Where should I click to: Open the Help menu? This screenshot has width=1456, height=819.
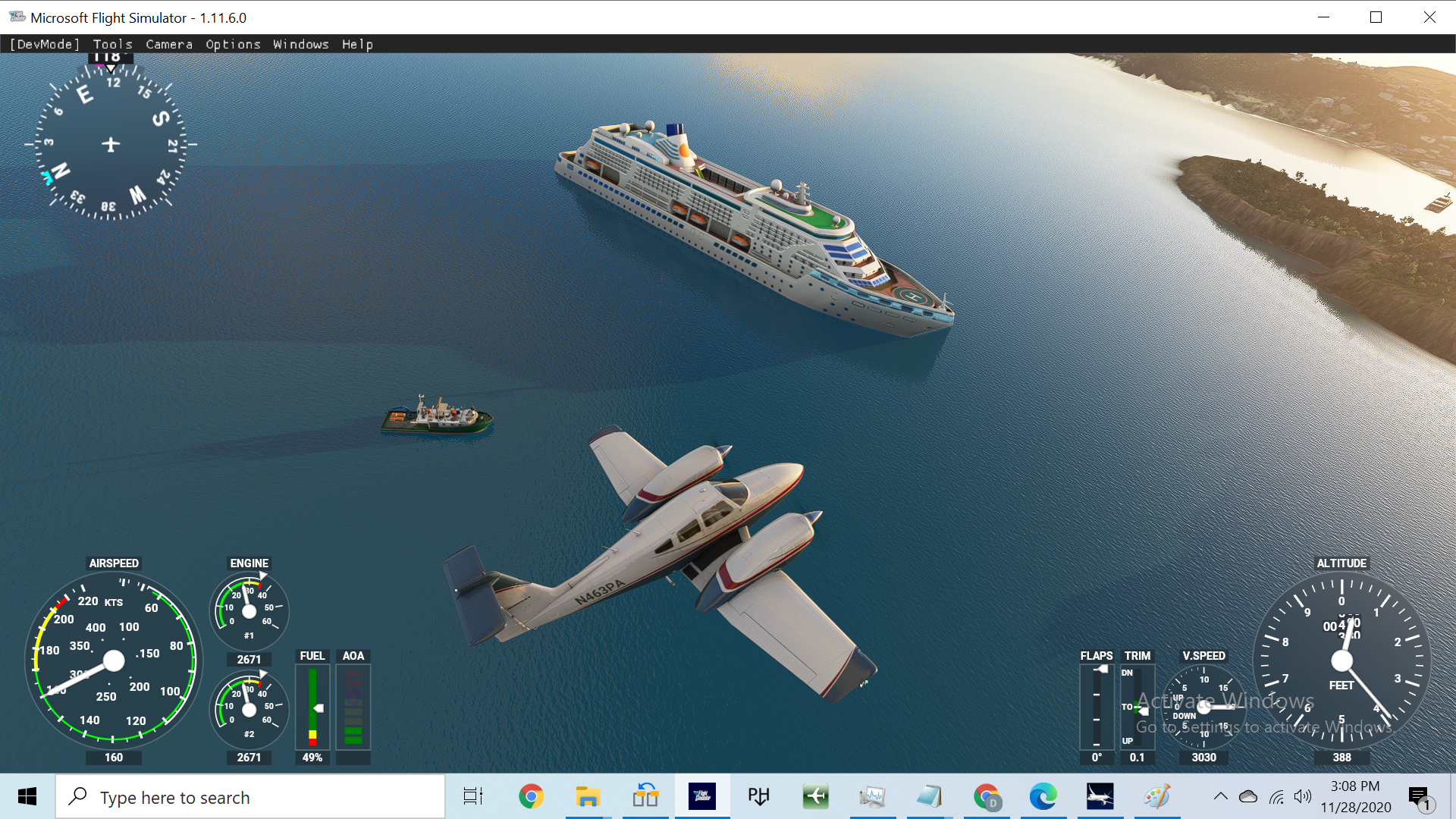(x=357, y=44)
